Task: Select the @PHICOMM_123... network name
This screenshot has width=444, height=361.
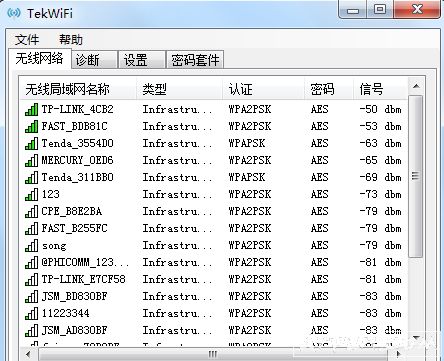Action: point(85,262)
